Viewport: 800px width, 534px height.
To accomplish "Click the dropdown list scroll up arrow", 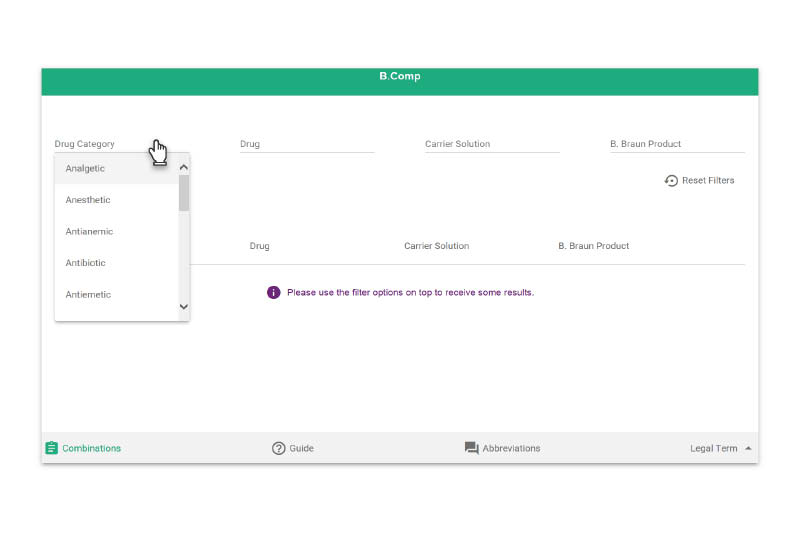I will (184, 167).
